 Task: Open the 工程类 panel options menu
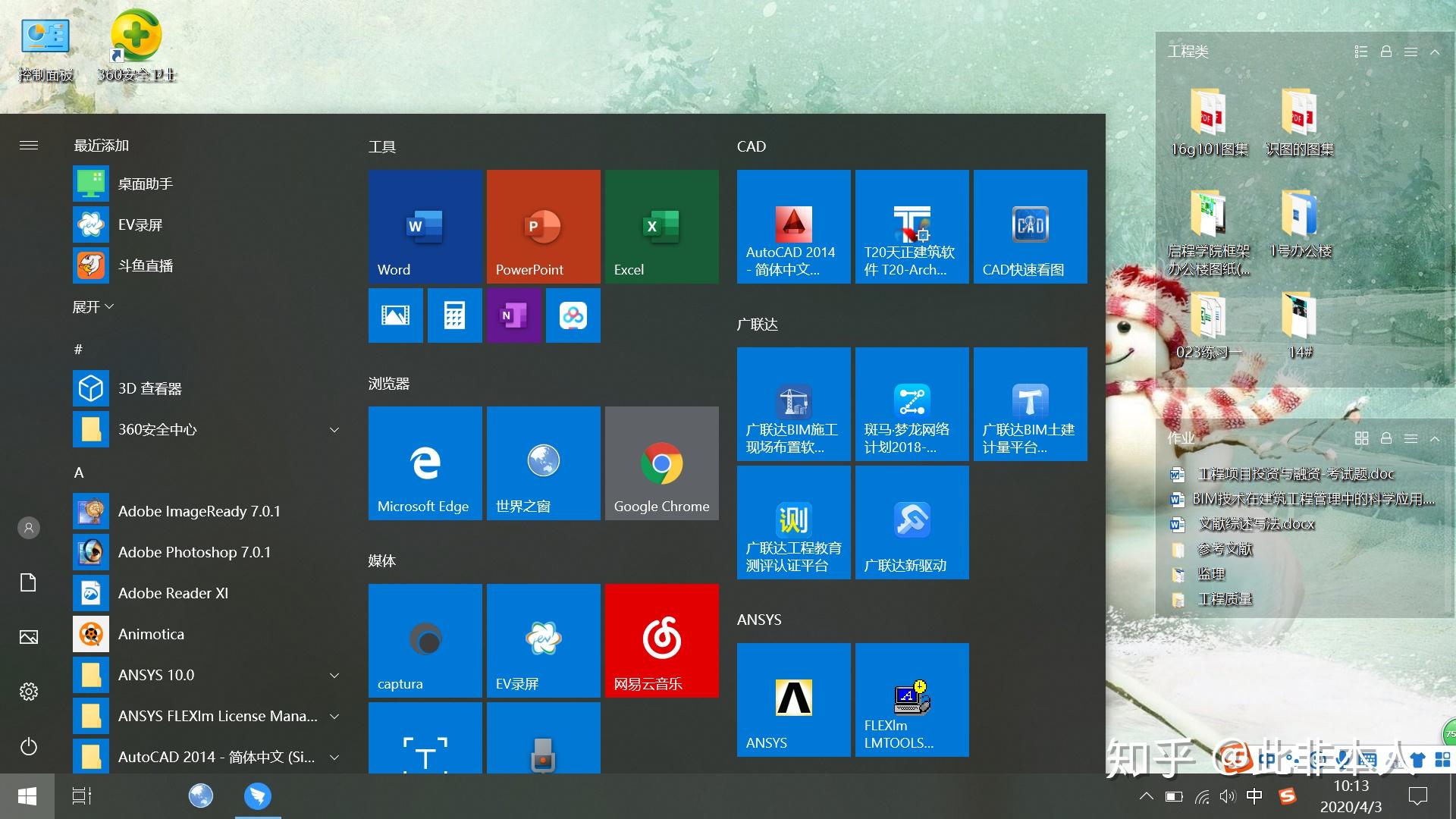(x=1410, y=52)
